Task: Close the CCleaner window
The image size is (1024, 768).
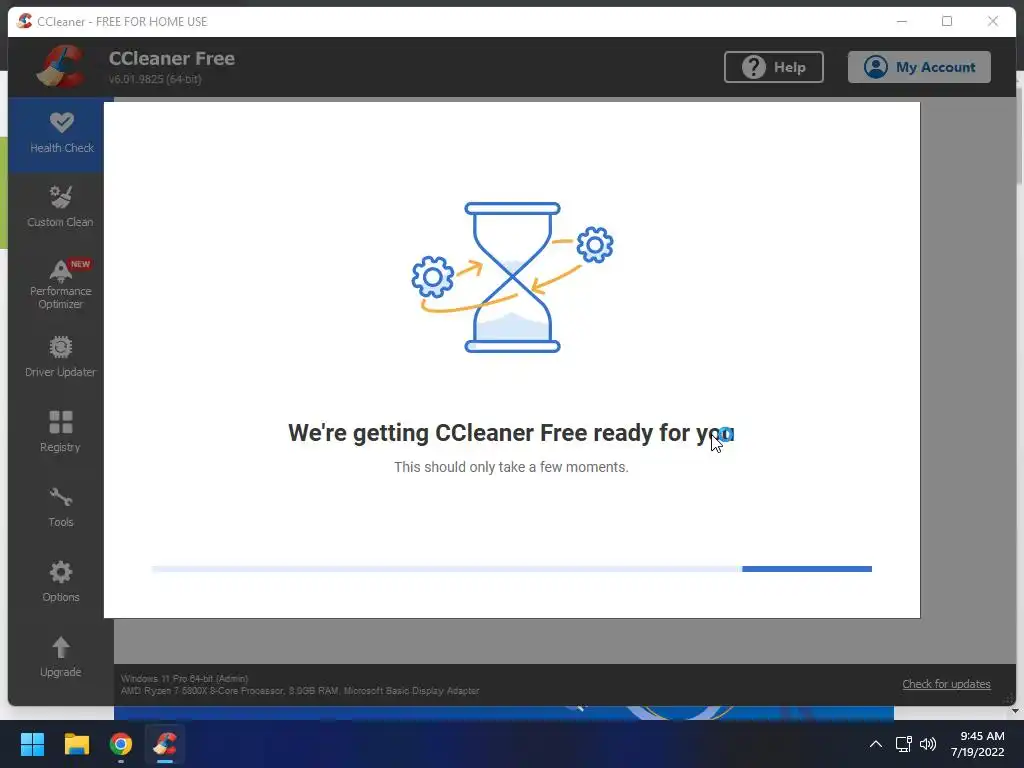Action: tap(993, 21)
